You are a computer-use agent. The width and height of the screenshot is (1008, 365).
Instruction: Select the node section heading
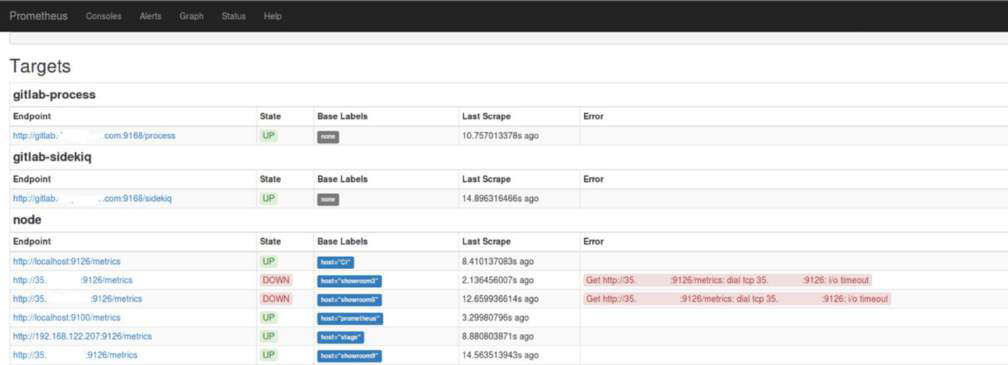[x=27, y=220]
